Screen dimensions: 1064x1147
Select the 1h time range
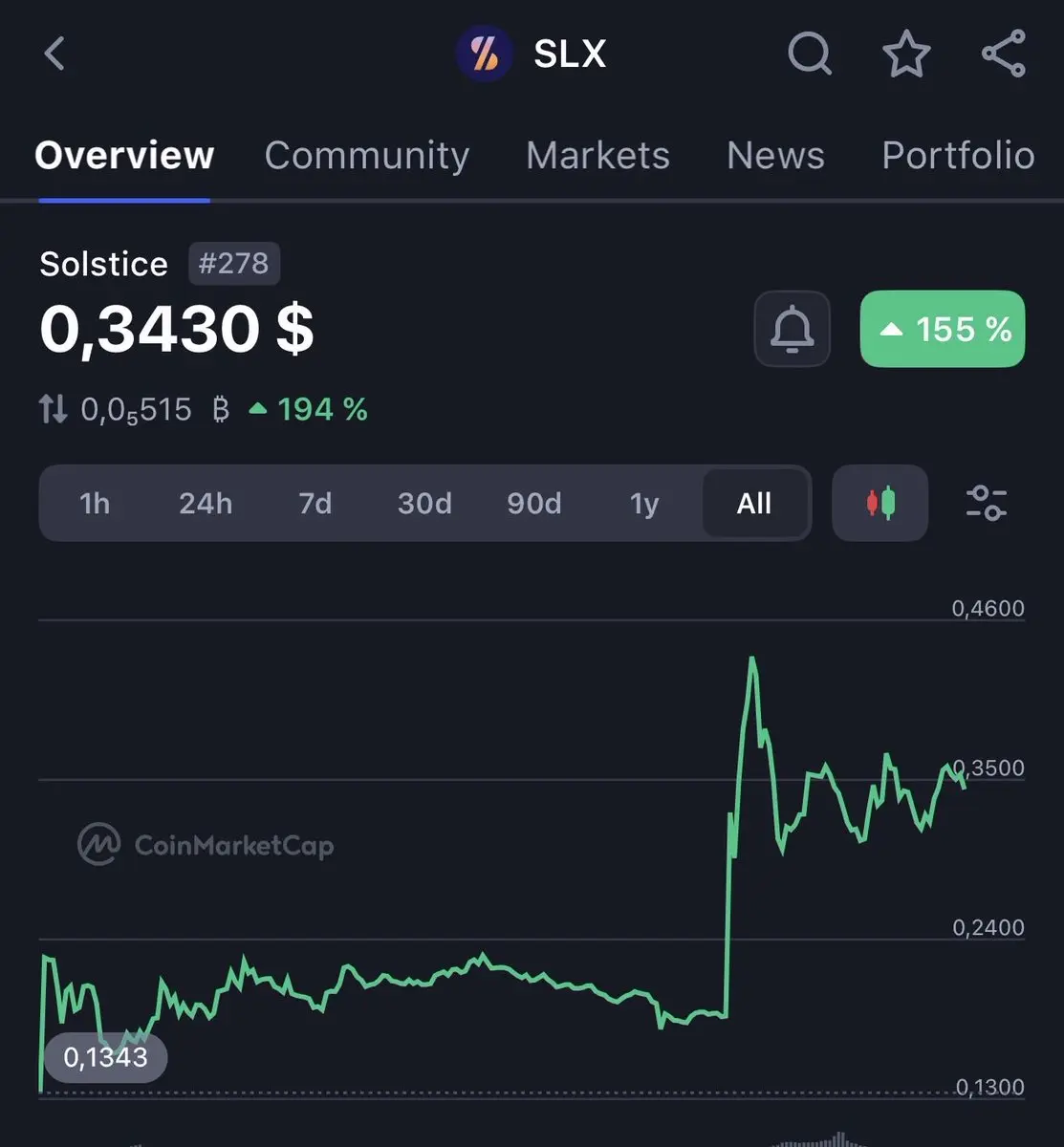coord(95,503)
